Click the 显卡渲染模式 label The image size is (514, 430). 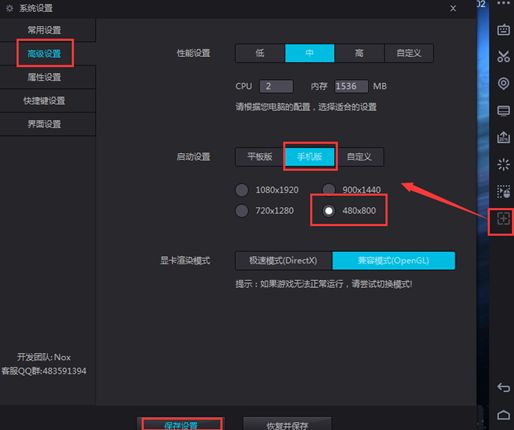tap(185, 261)
